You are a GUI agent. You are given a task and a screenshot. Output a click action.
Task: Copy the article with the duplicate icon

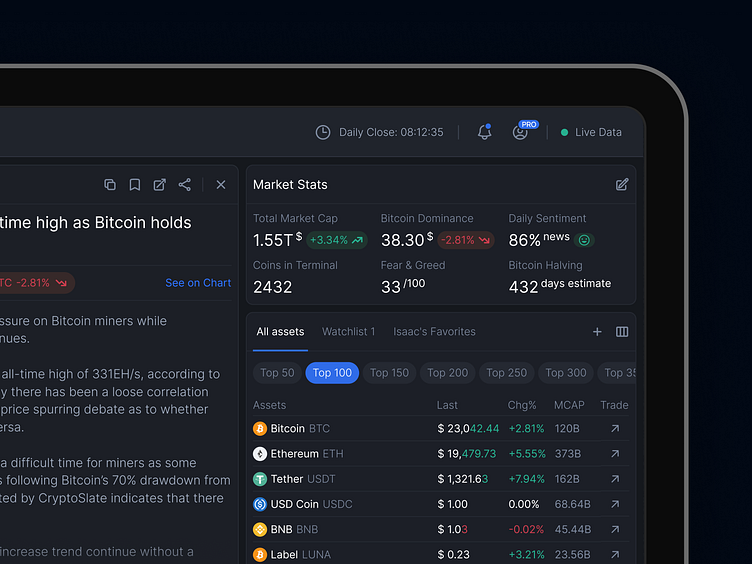(x=110, y=185)
